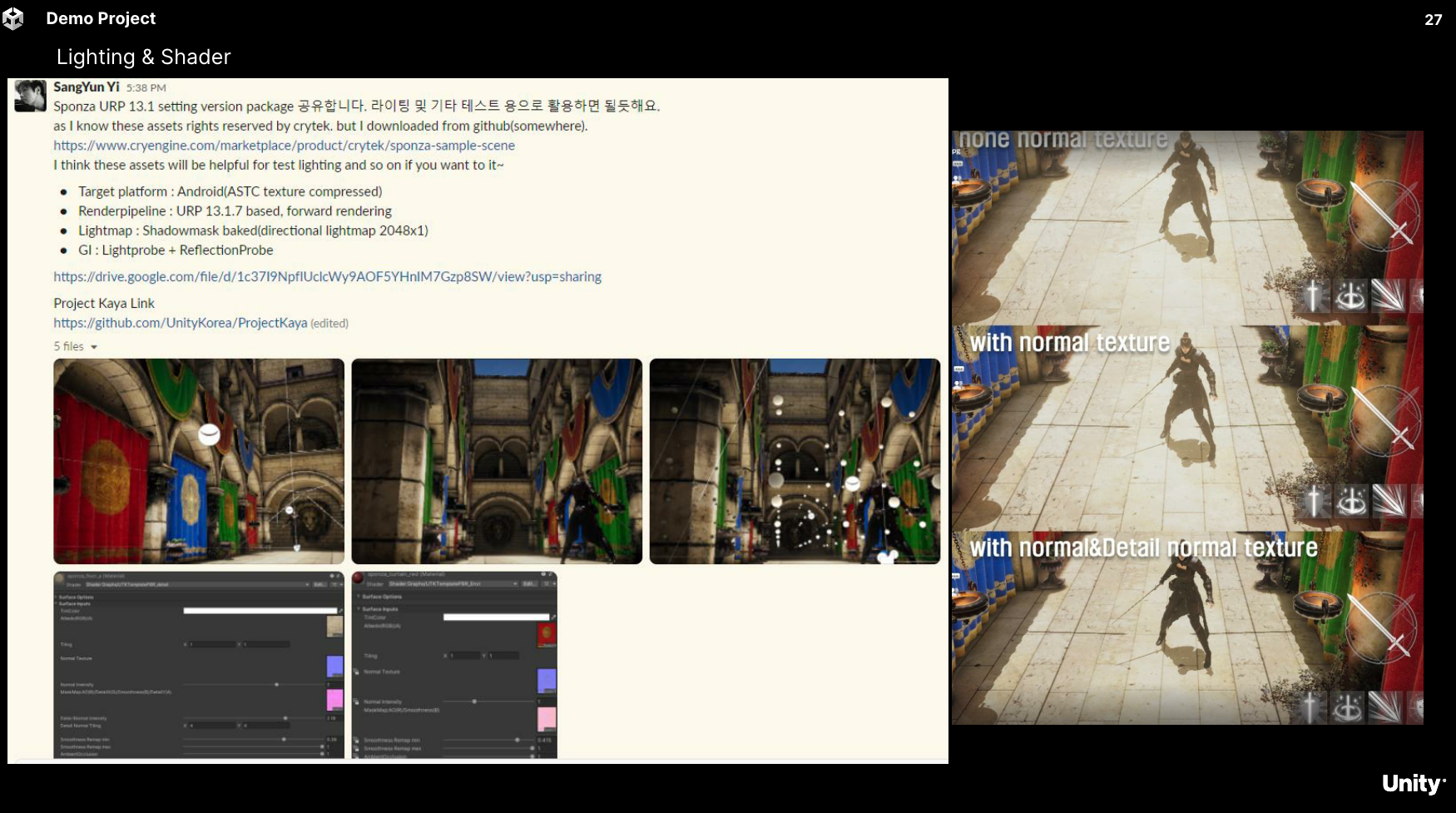
Task: Click SangYun Yi's avatar in the message
Action: click(31, 96)
